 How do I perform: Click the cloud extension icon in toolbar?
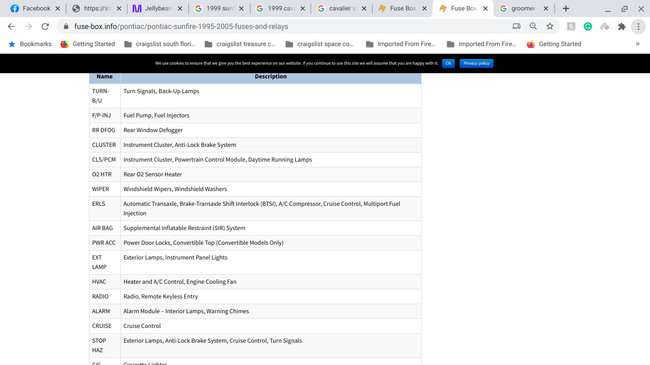point(605,27)
